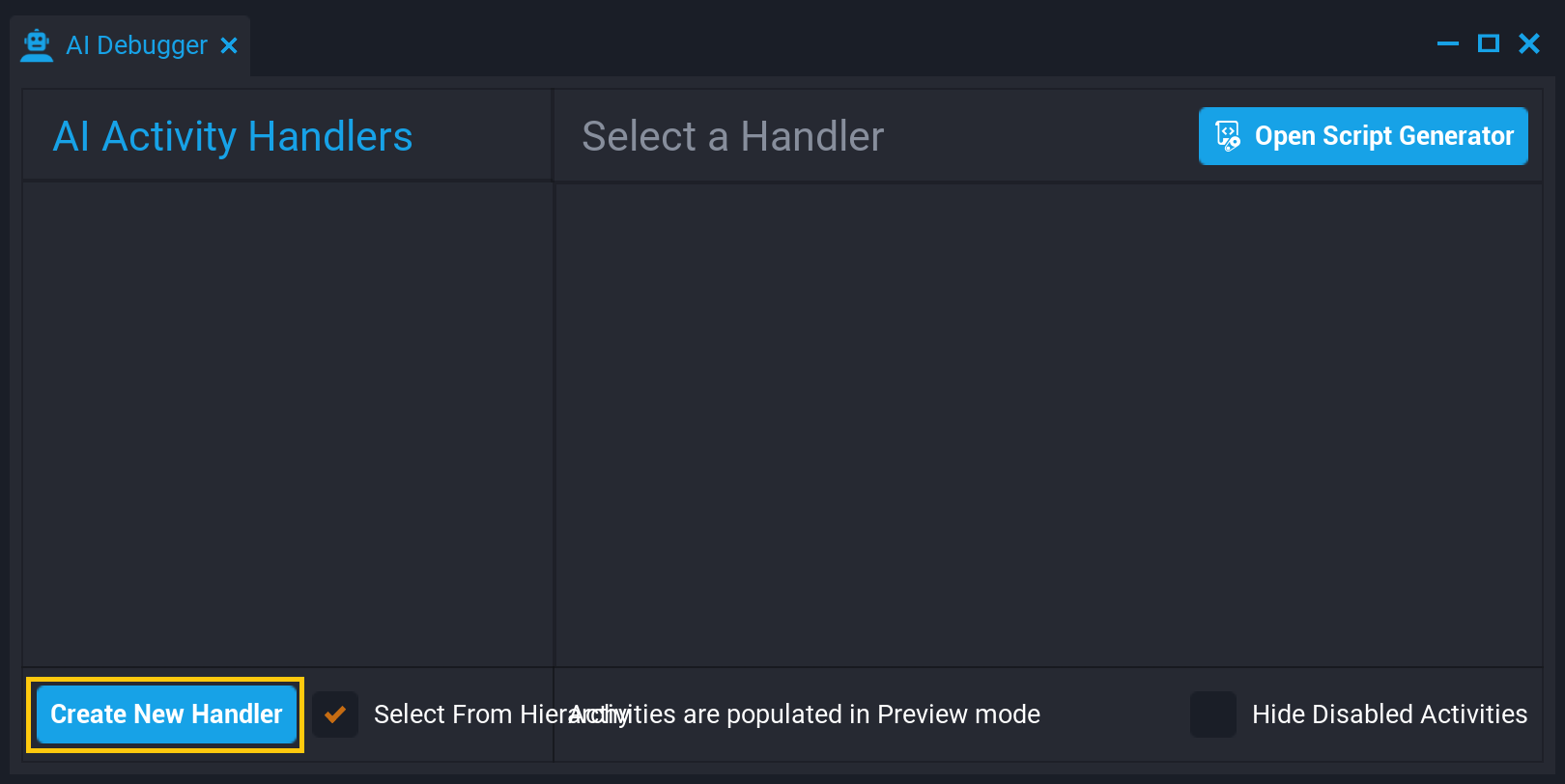The height and width of the screenshot is (784, 1565).
Task: Click the maximize icon in the title bar
Action: (1489, 43)
